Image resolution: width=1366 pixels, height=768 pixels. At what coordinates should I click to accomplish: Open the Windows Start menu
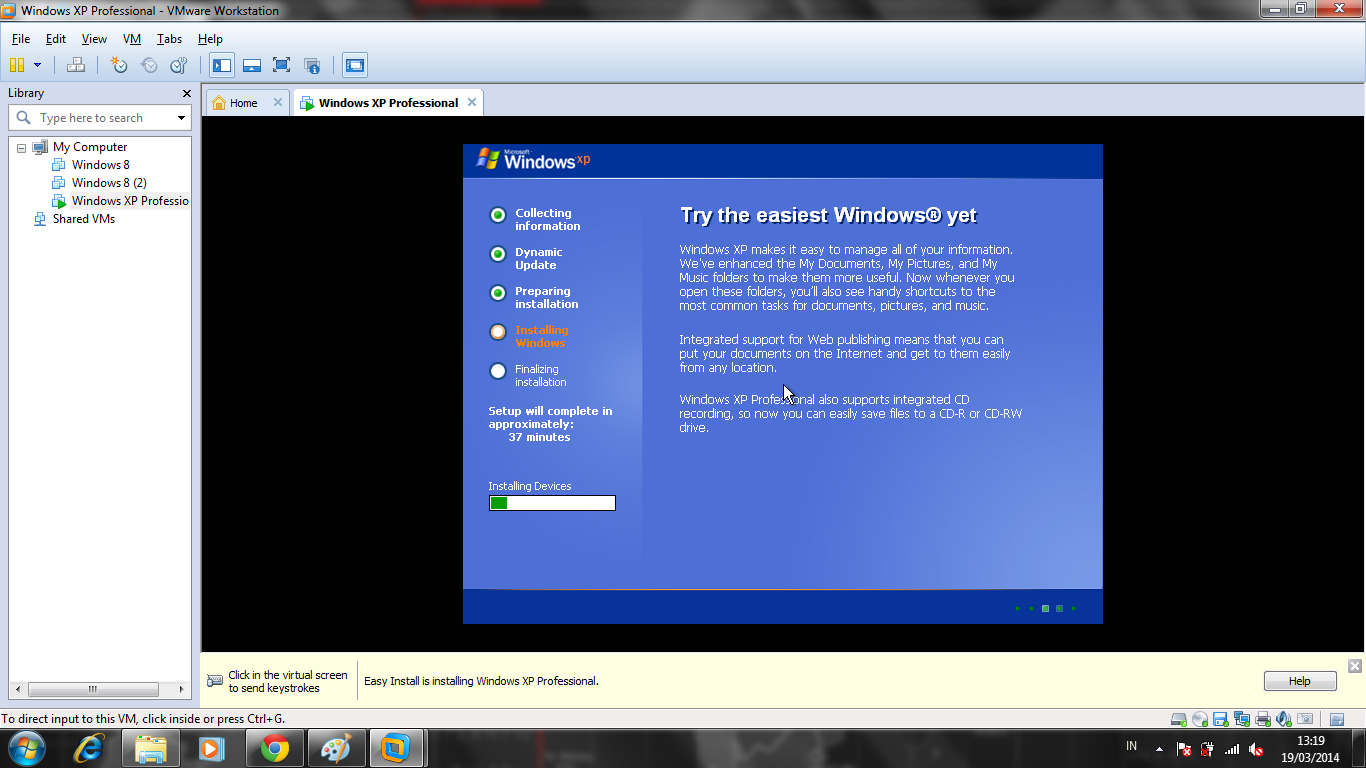[27, 747]
